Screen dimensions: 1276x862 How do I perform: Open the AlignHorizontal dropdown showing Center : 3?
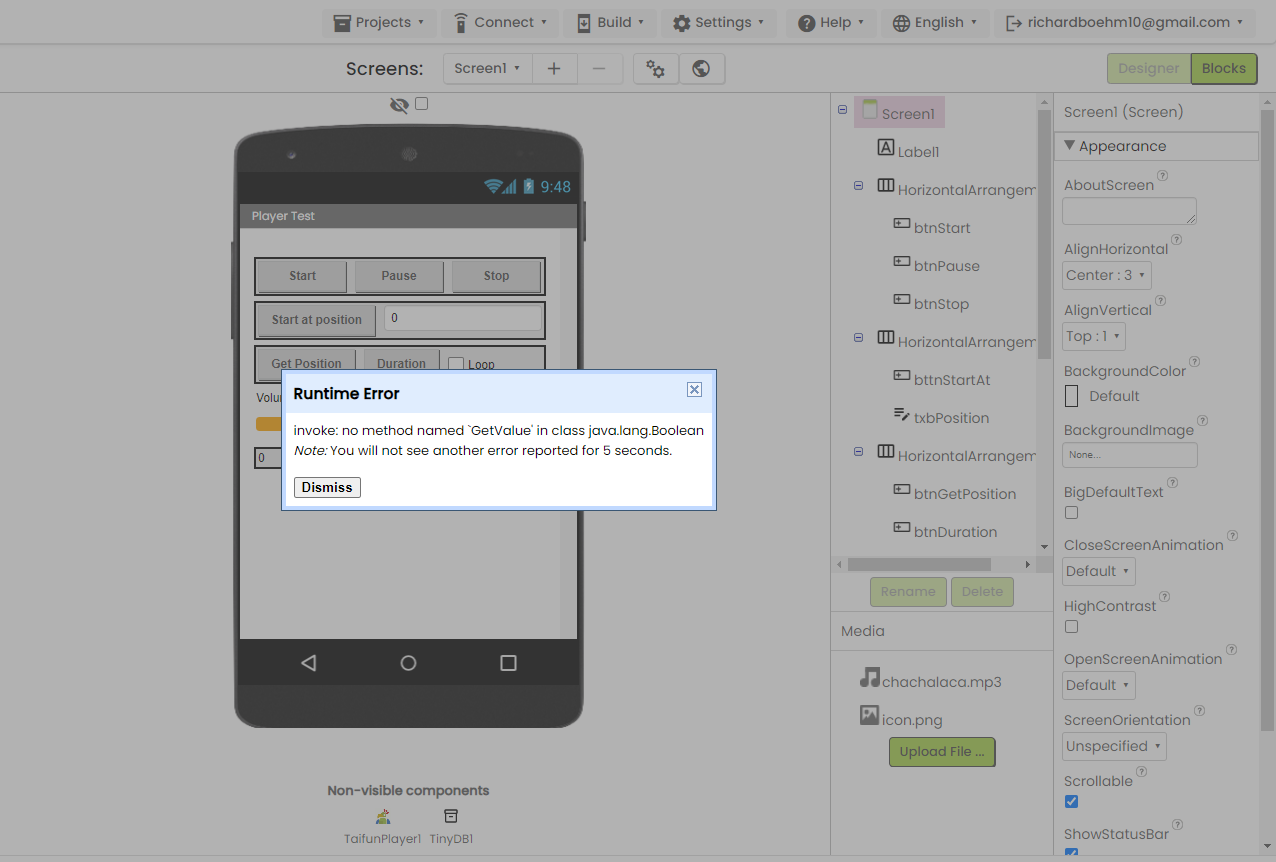(x=1106, y=275)
